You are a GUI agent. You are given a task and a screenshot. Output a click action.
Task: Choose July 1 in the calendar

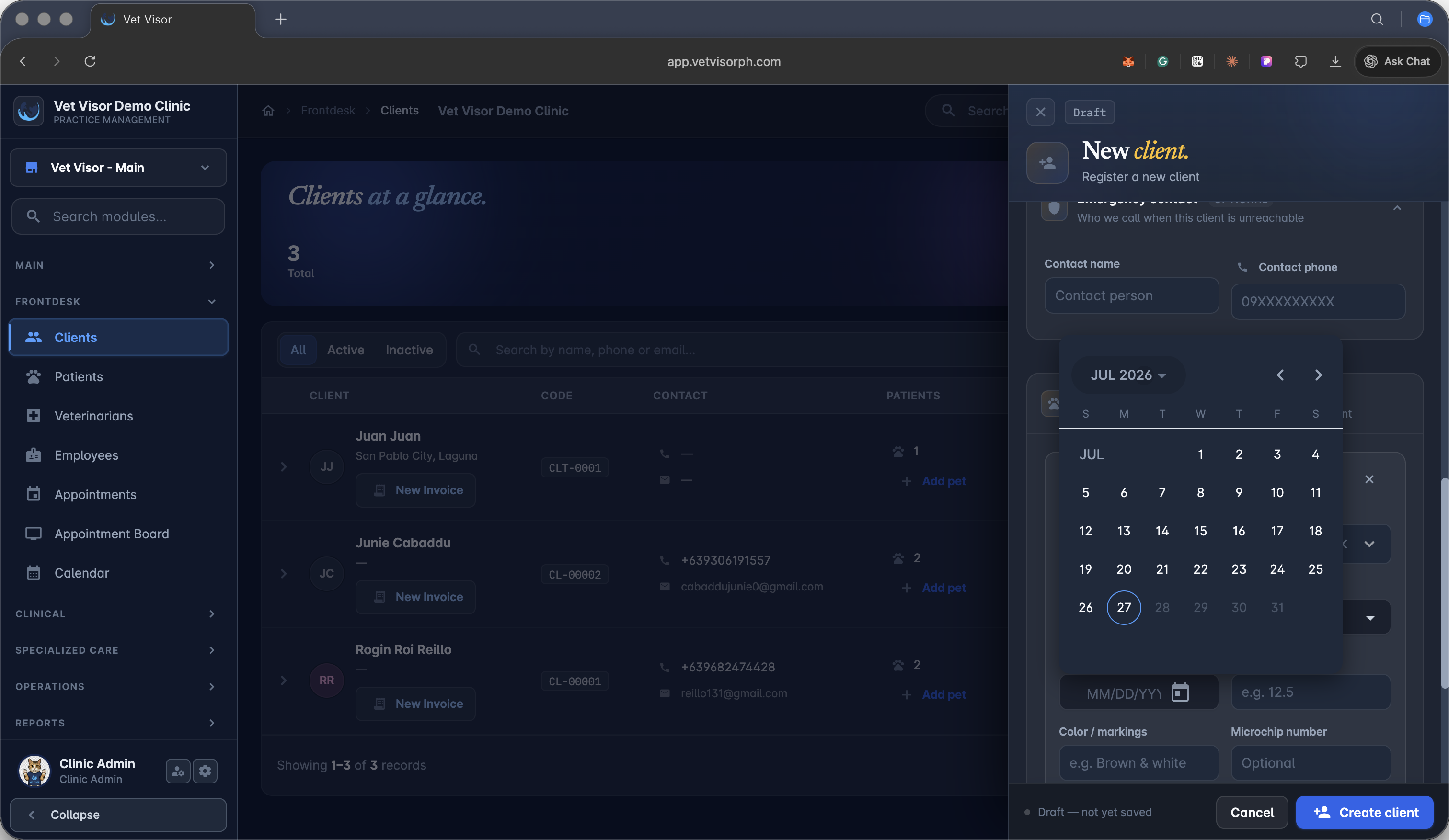(x=1200, y=454)
